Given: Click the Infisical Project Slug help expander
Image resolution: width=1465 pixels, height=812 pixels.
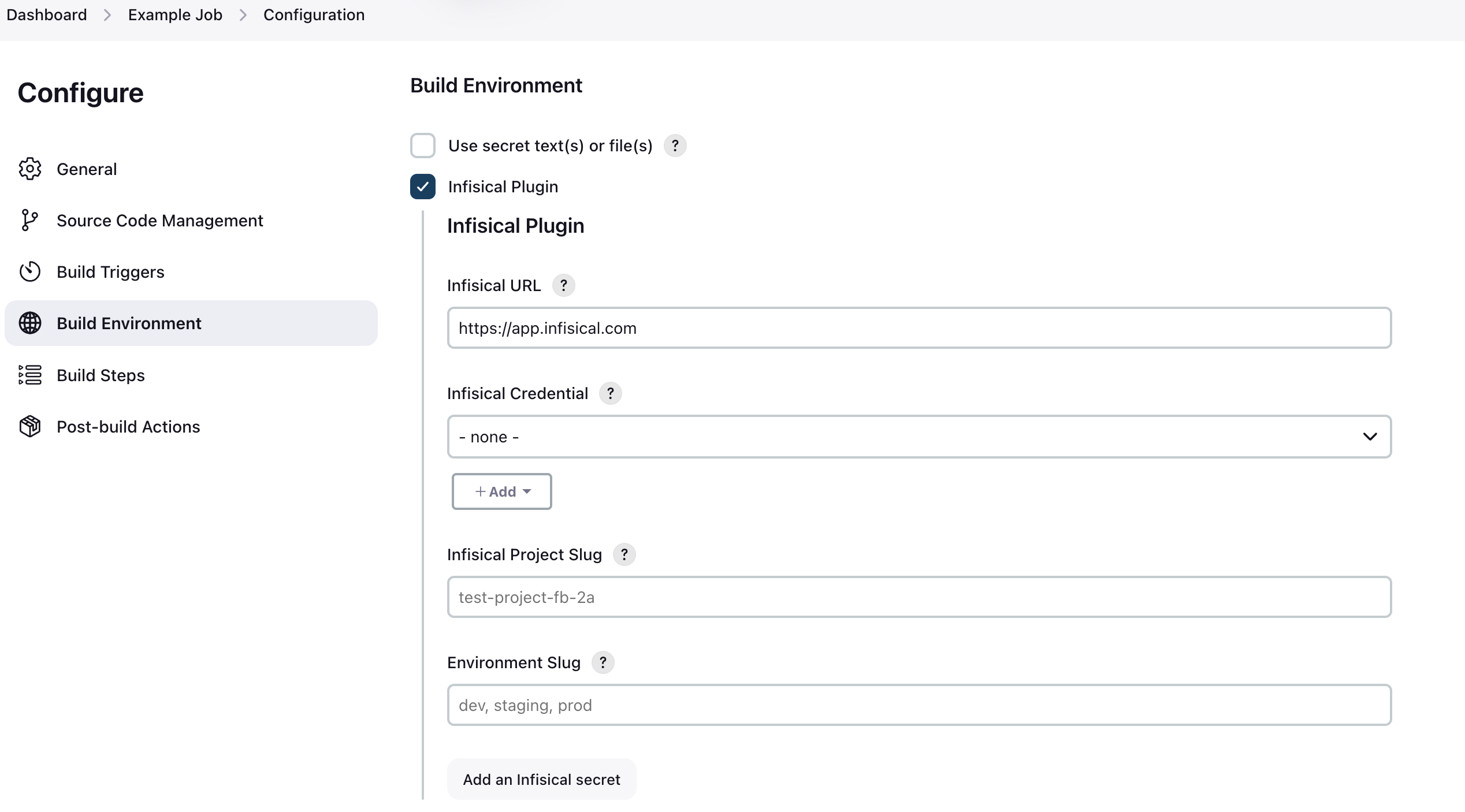Looking at the screenshot, I should tap(625, 554).
